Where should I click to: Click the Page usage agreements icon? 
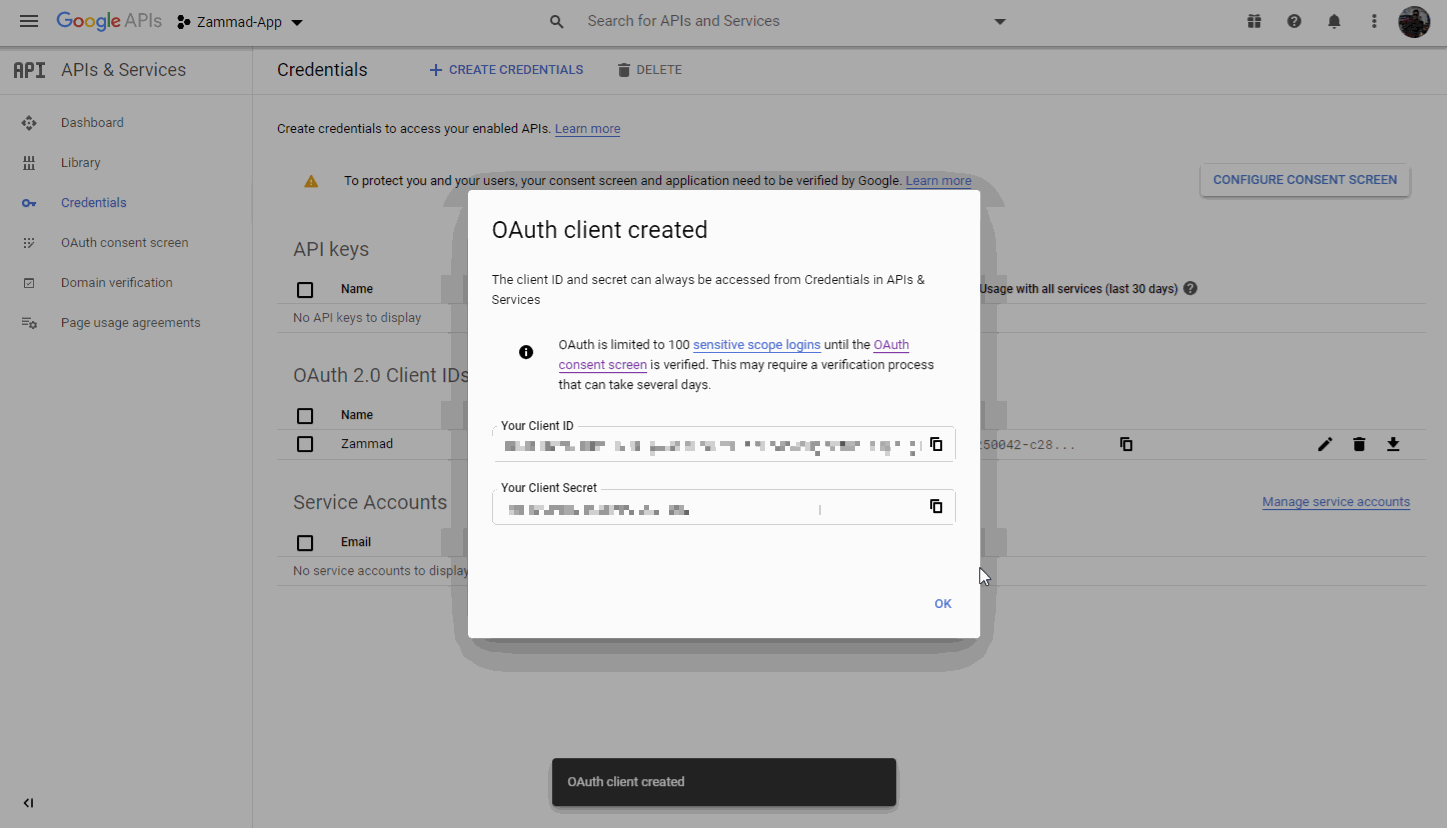29,323
